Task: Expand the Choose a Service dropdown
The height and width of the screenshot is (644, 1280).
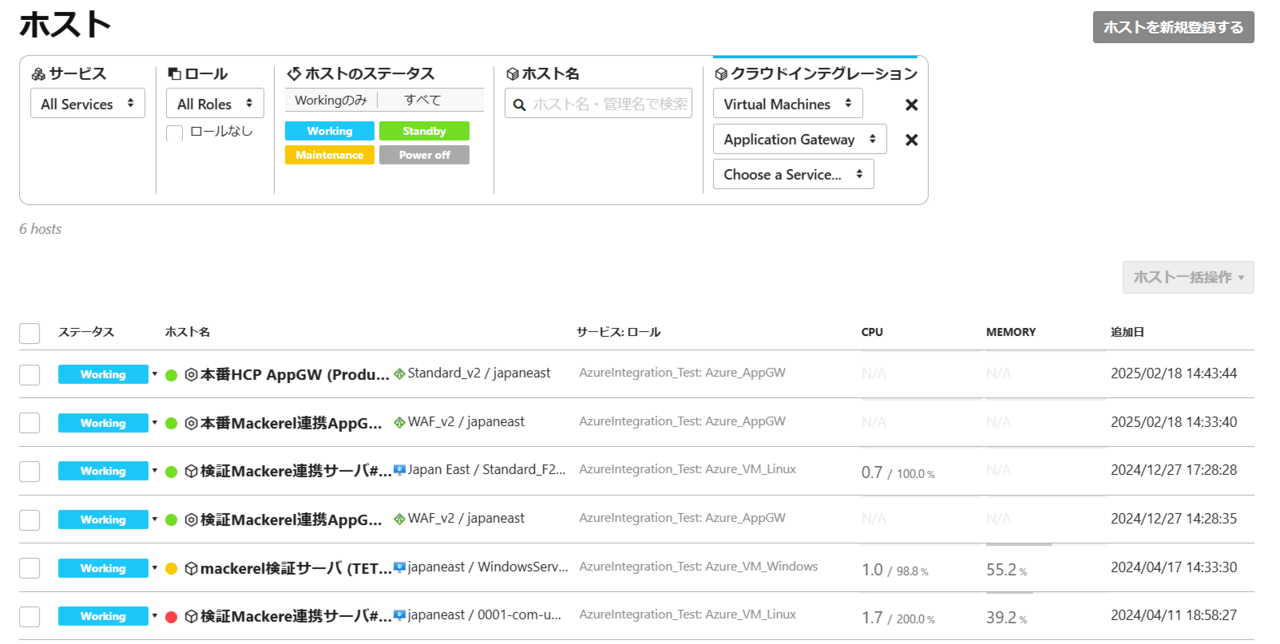Action: (x=793, y=174)
